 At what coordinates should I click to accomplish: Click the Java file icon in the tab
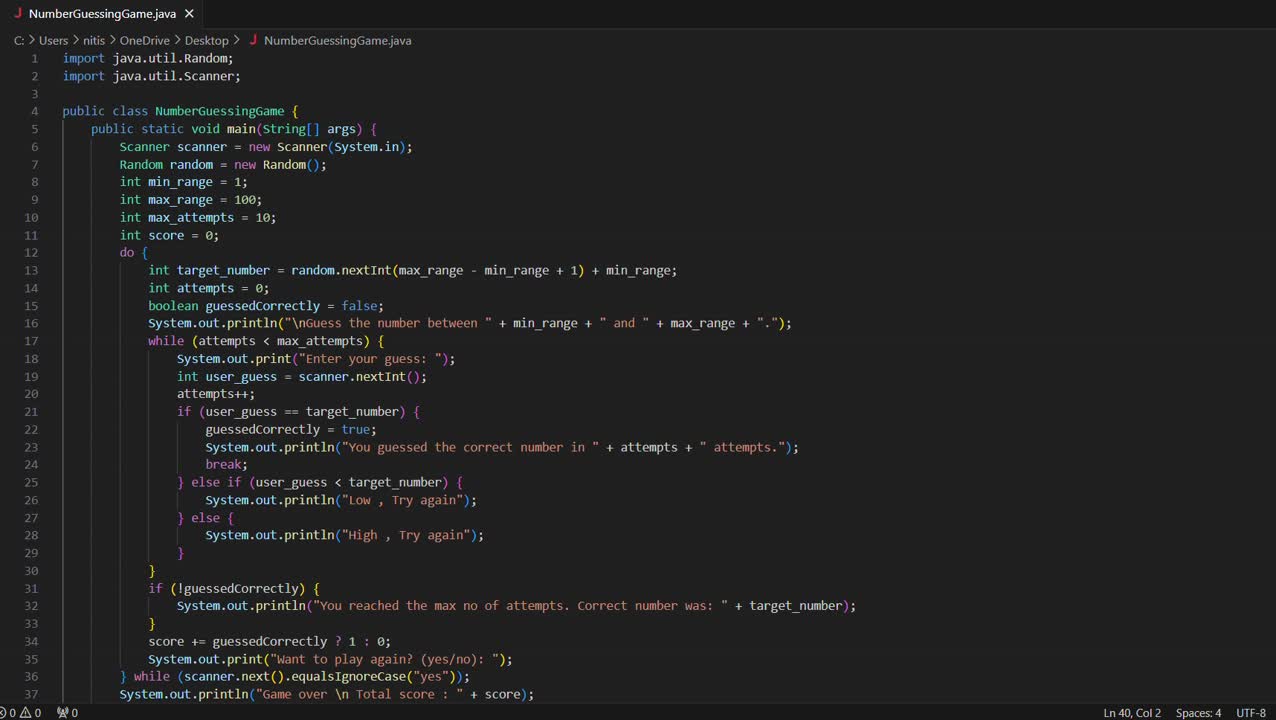[x=17, y=14]
